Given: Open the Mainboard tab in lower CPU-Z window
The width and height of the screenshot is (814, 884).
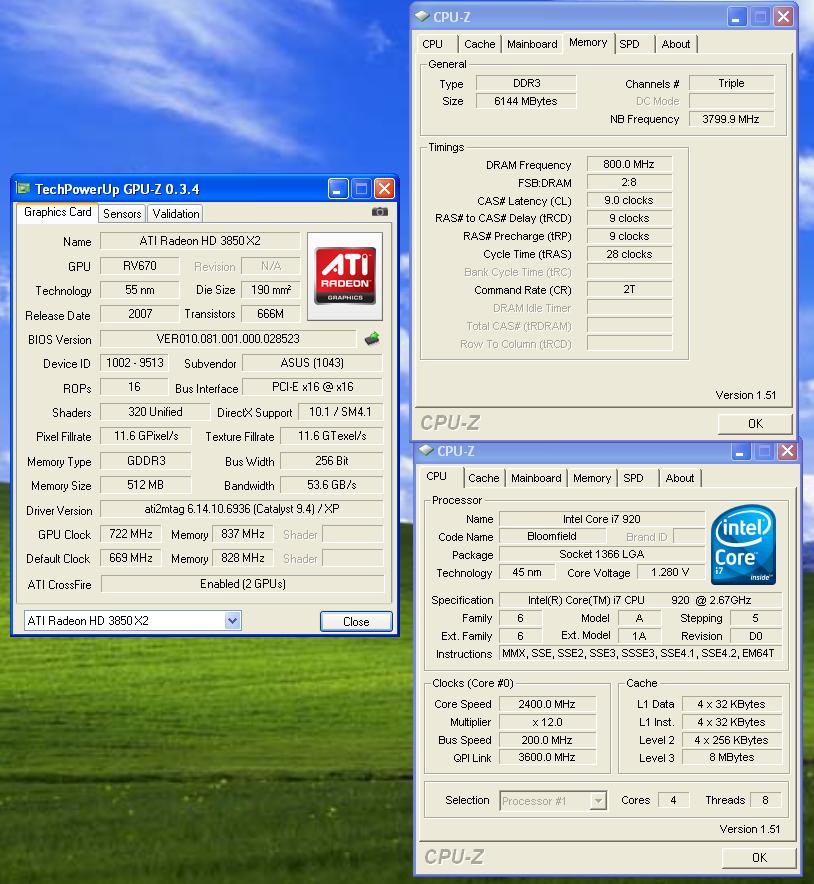Looking at the screenshot, I should [x=536, y=478].
